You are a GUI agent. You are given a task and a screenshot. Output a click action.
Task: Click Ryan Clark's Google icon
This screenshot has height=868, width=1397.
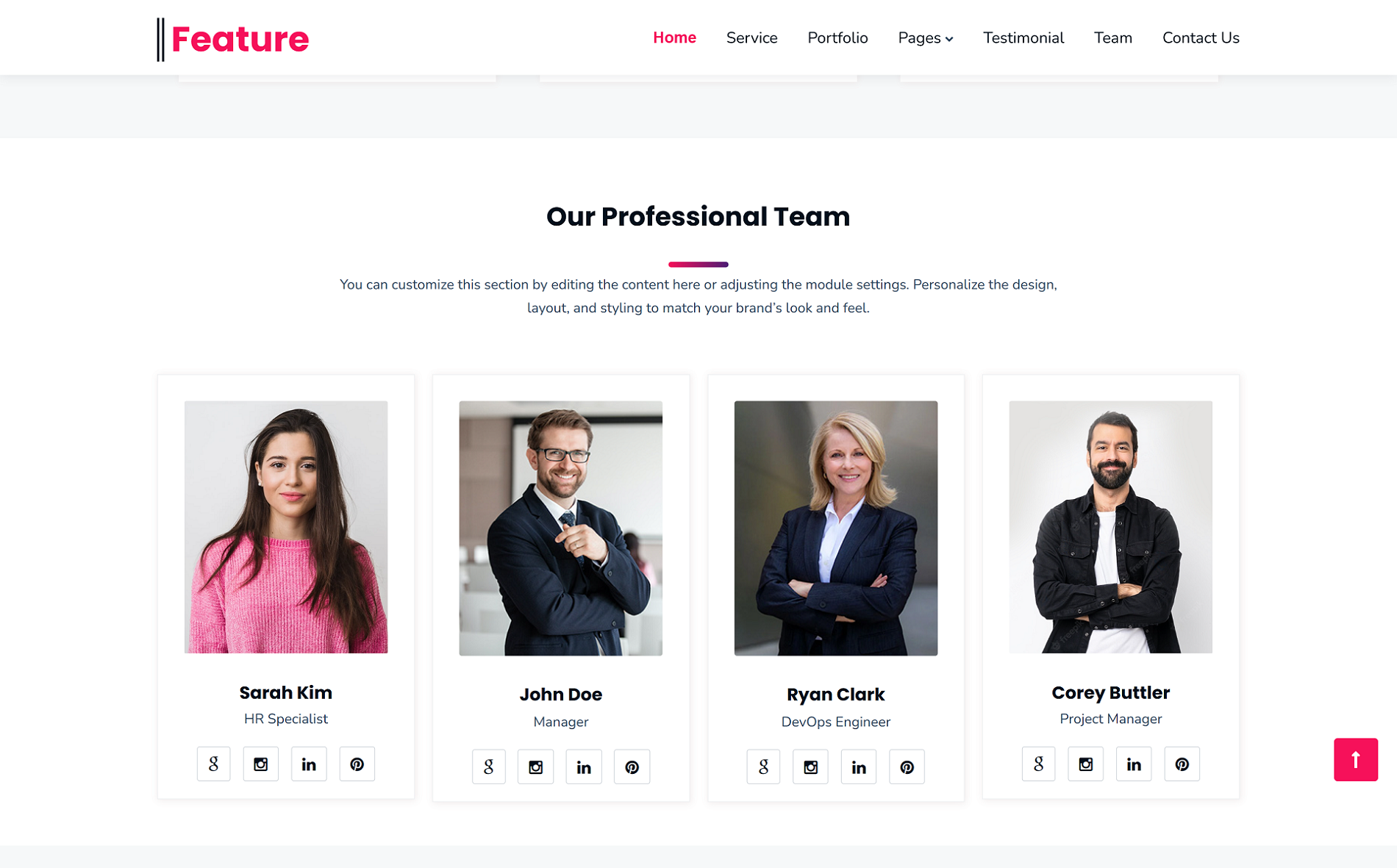763,767
